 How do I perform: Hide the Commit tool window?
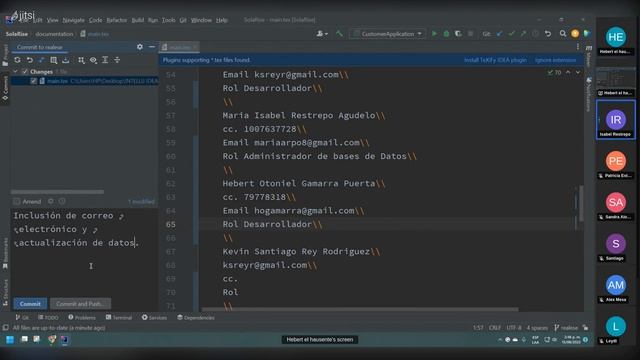point(151,47)
